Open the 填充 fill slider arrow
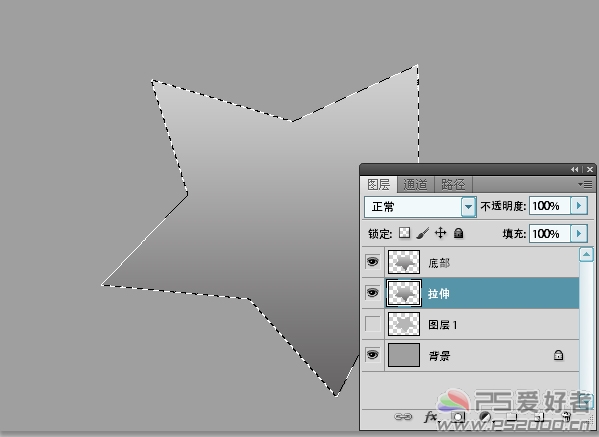599x437 pixels. [579, 233]
